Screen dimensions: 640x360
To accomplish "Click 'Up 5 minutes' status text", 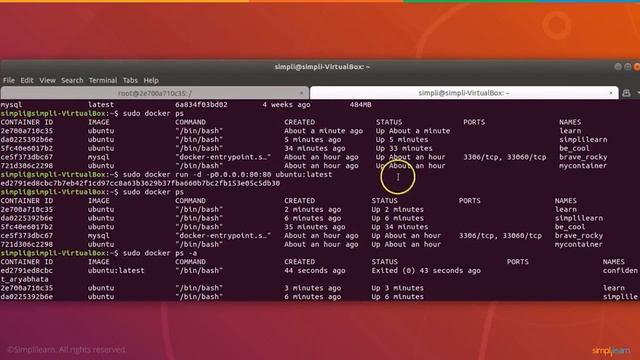I will point(402,140).
